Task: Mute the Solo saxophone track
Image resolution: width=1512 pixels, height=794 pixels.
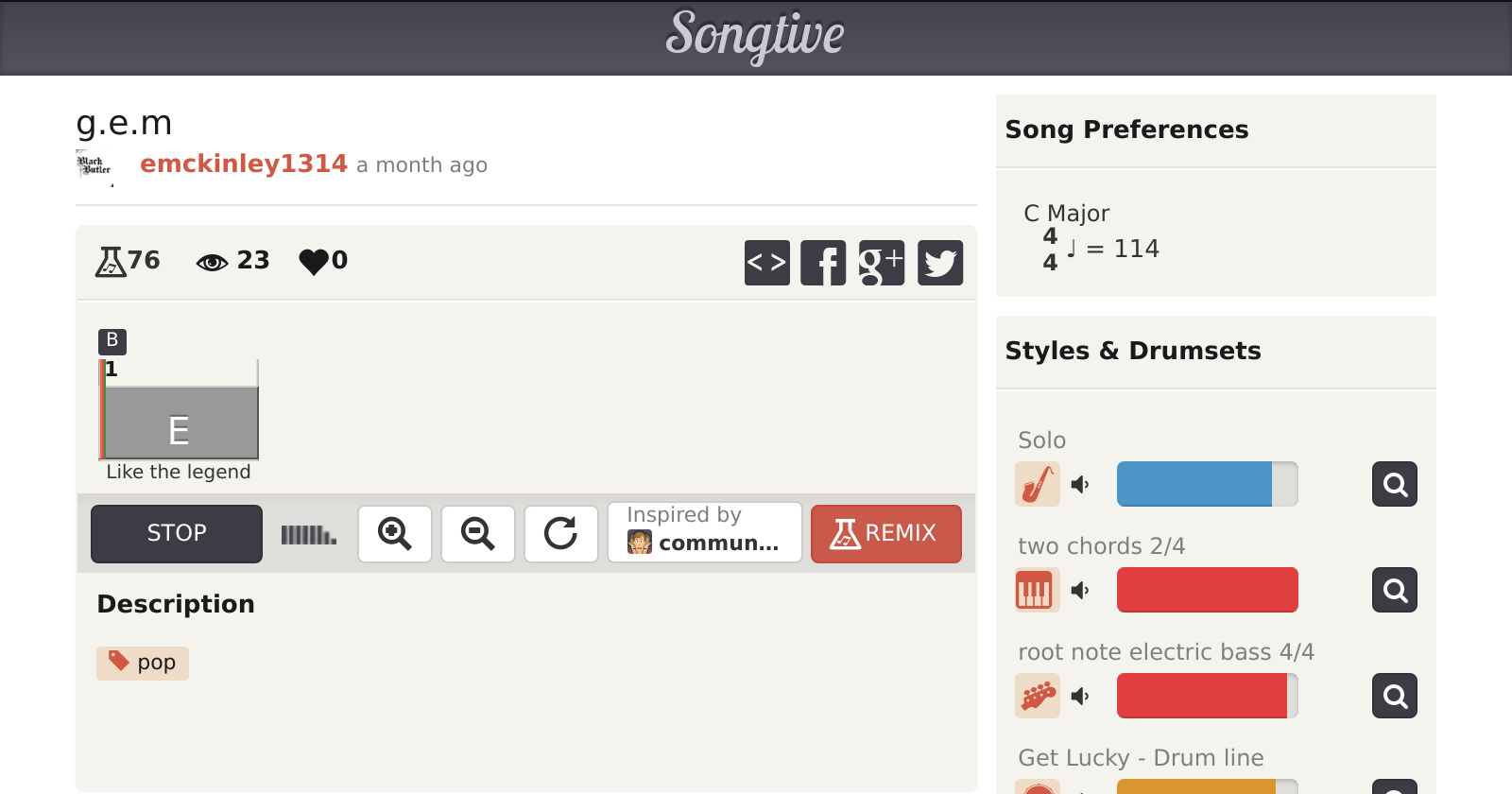Action: pos(1080,485)
